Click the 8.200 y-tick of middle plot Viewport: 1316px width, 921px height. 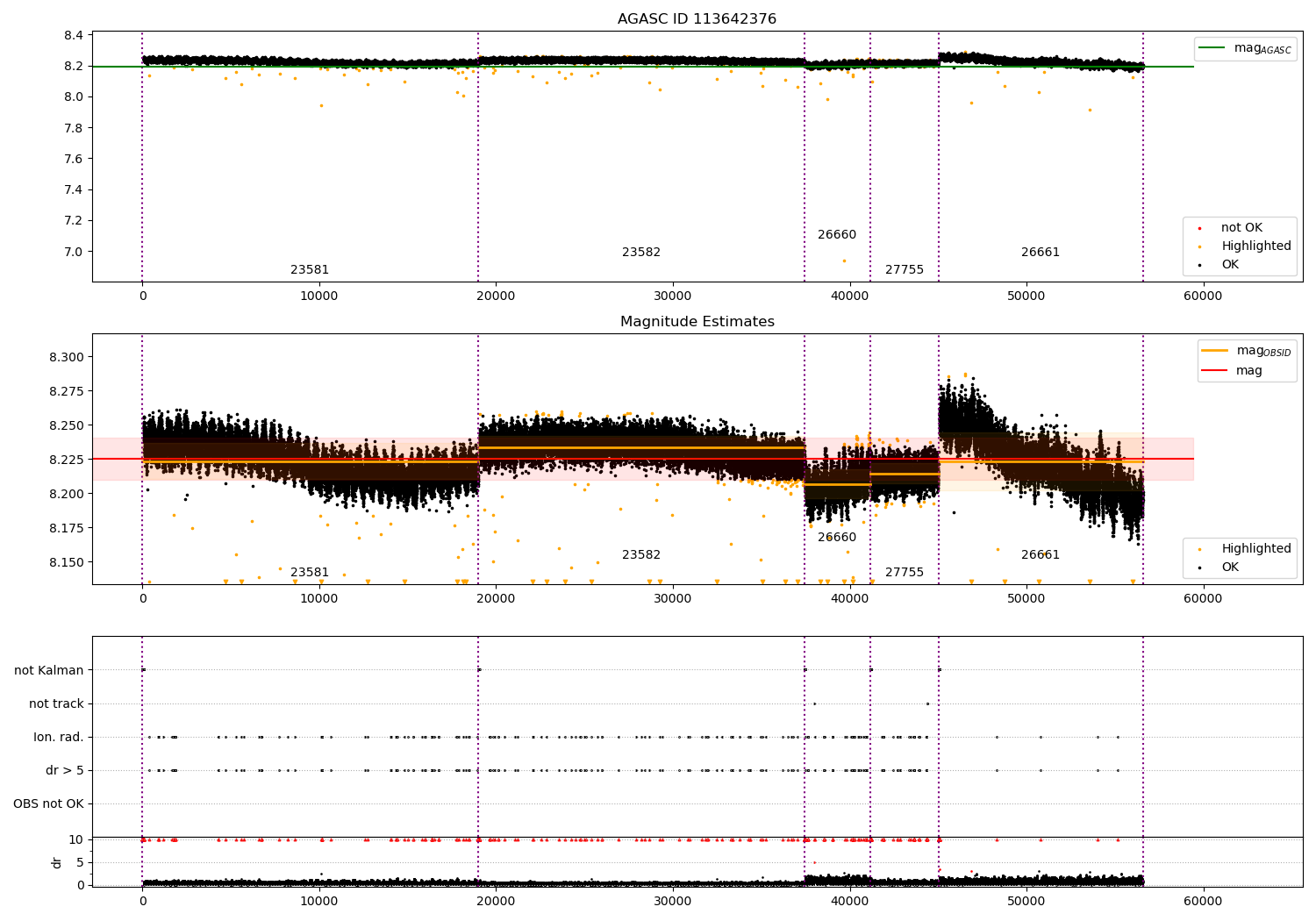coord(68,495)
